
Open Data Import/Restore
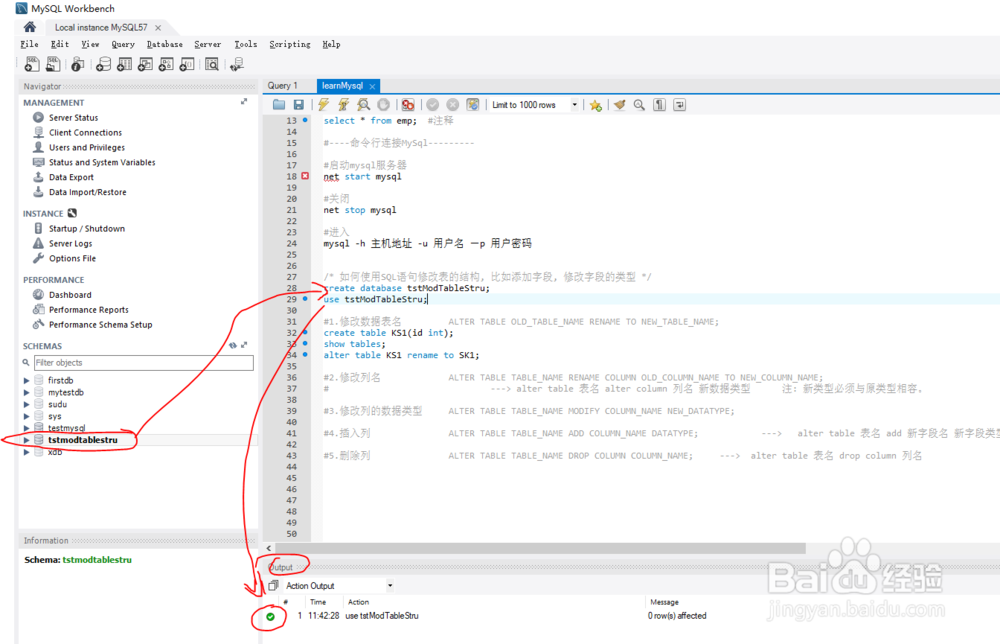[87, 192]
